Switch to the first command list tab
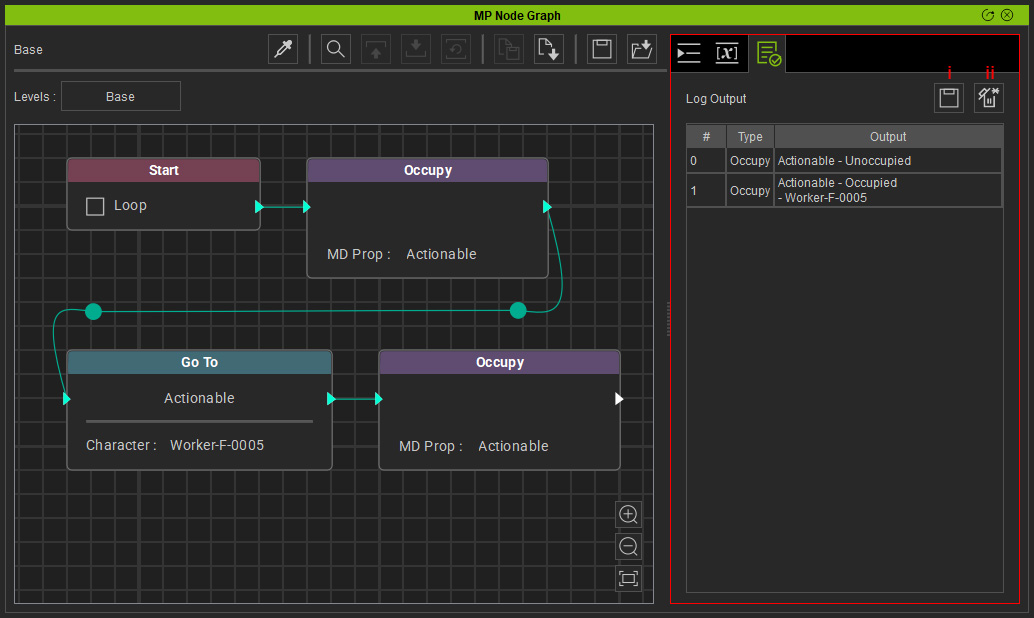Viewport: 1034px width, 618px height. coord(689,53)
